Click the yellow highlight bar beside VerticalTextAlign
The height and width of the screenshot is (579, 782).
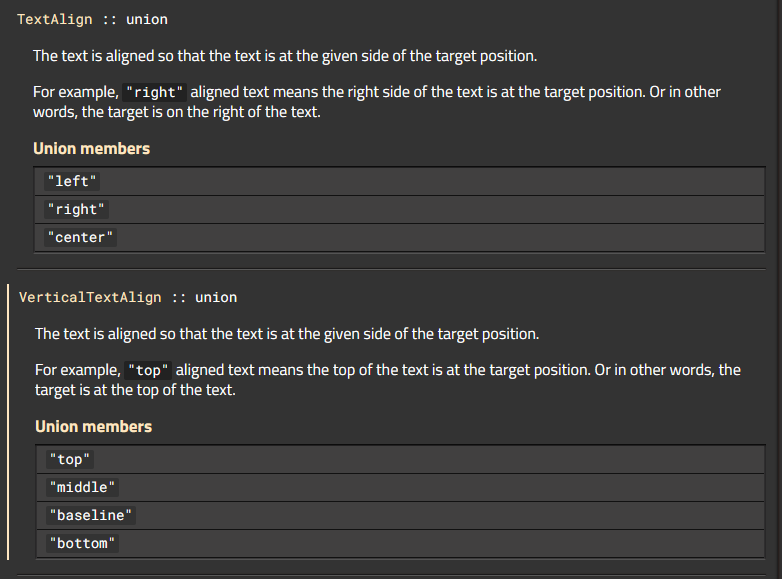point(8,422)
